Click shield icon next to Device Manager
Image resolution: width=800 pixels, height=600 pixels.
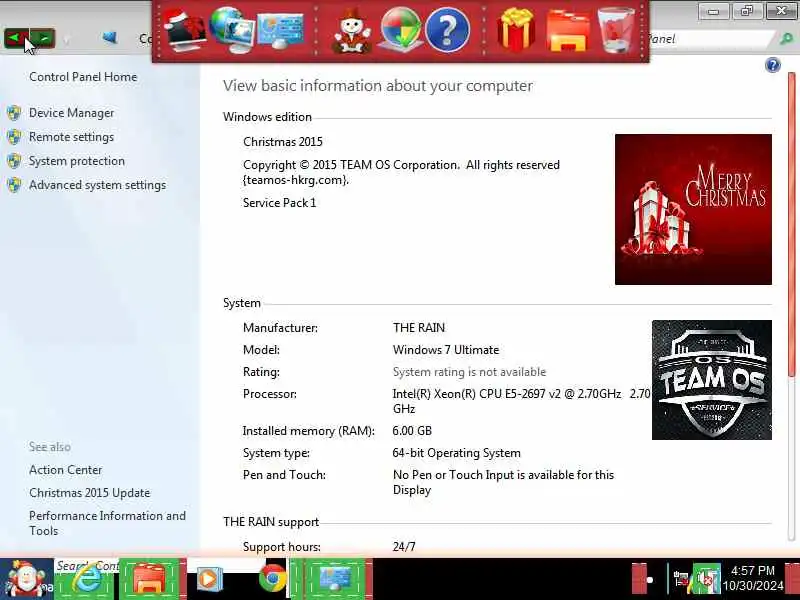[14, 113]
